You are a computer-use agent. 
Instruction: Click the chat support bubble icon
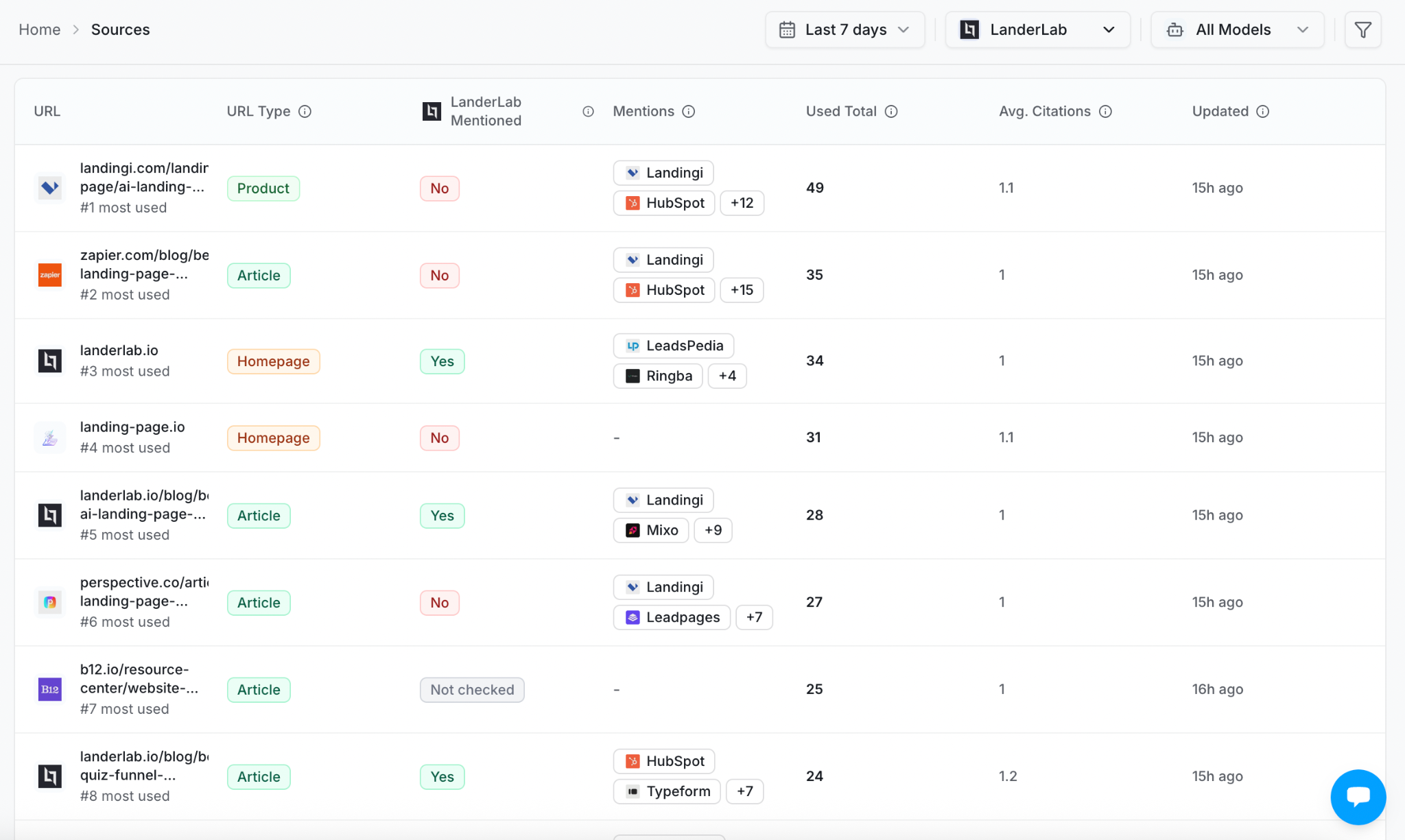pyautogui.click(x=1358, y=796)
